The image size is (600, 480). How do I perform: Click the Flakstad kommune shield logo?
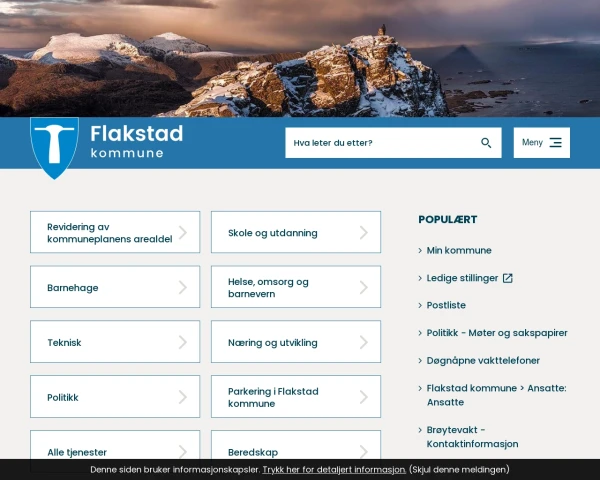[x=54, y=148]
